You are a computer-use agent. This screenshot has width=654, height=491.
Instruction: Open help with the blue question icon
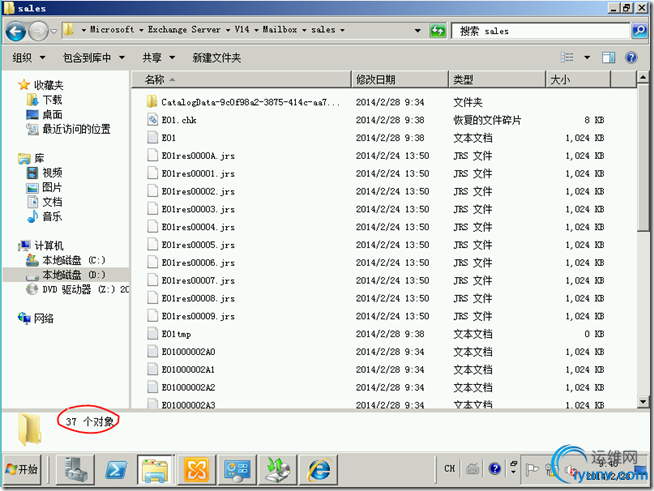[x=631, y=57]
